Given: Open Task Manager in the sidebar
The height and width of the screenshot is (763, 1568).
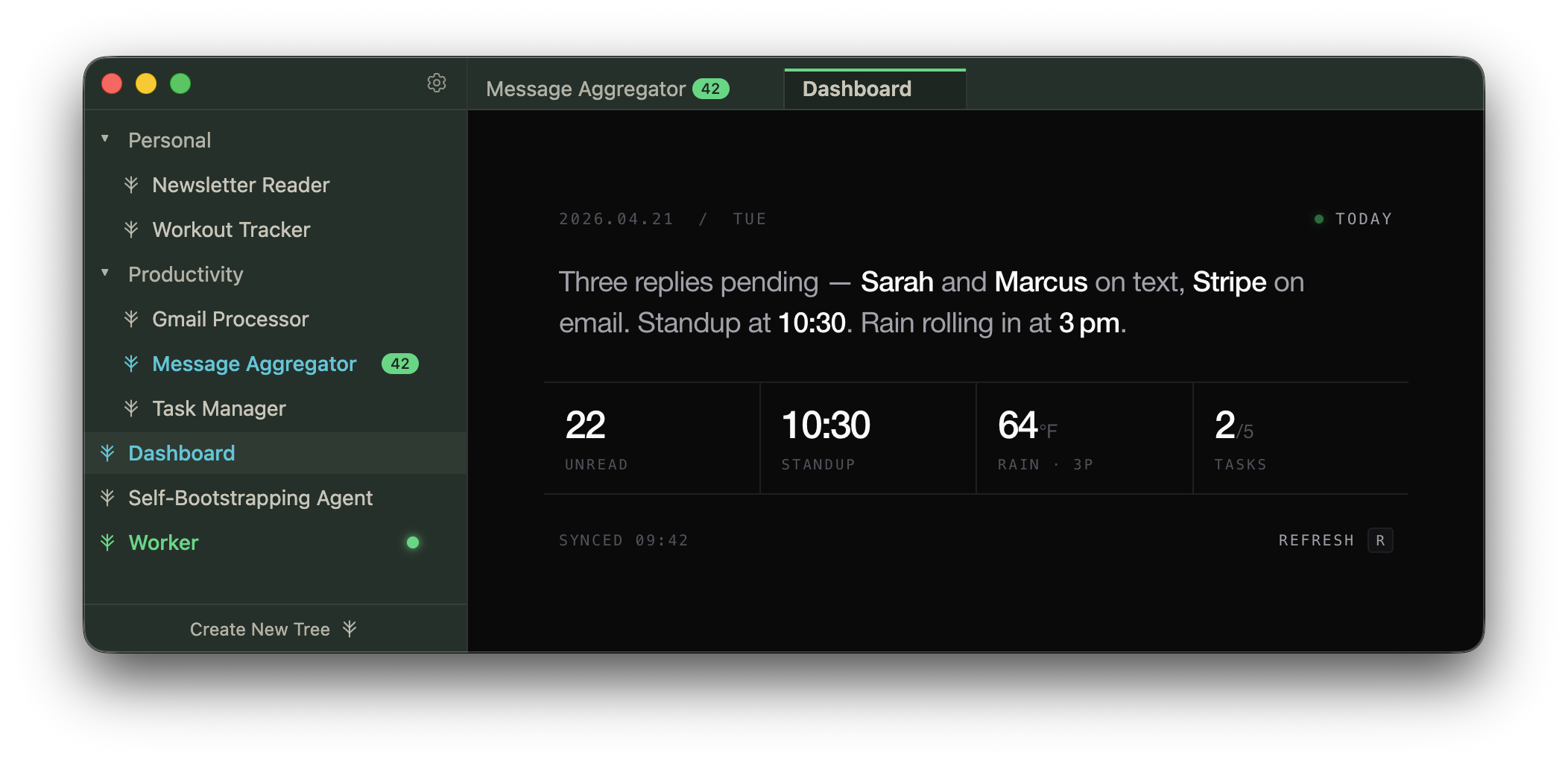Looking at the screenshot, I should [x=276, y=408].
